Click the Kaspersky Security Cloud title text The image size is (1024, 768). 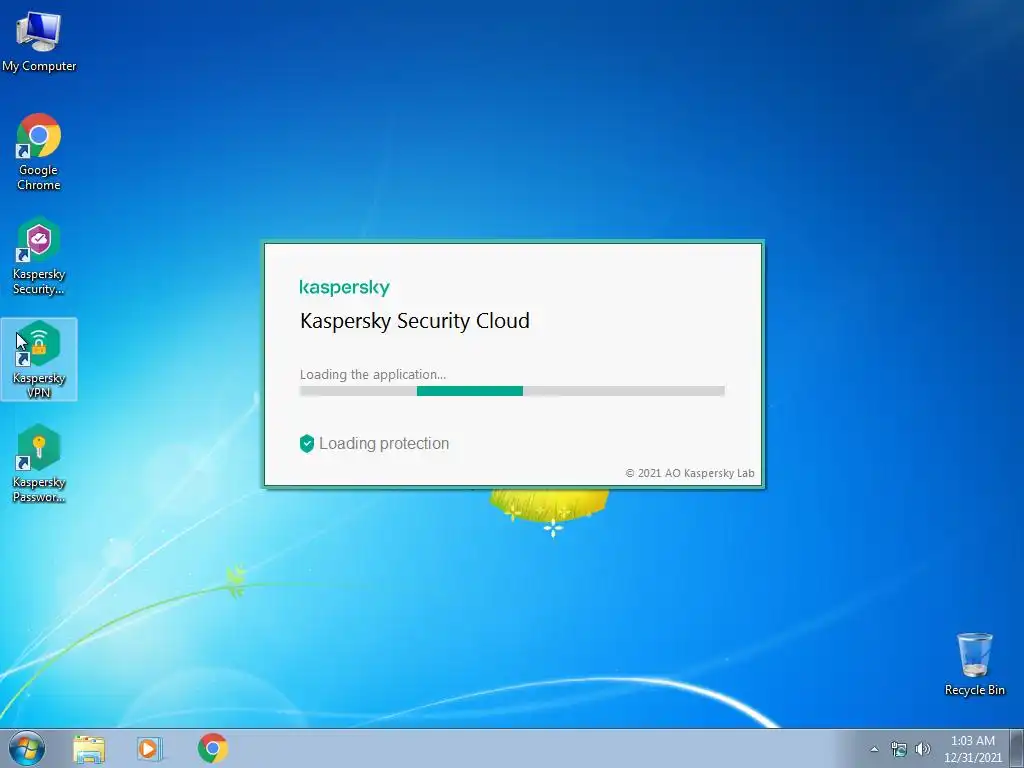415,321
